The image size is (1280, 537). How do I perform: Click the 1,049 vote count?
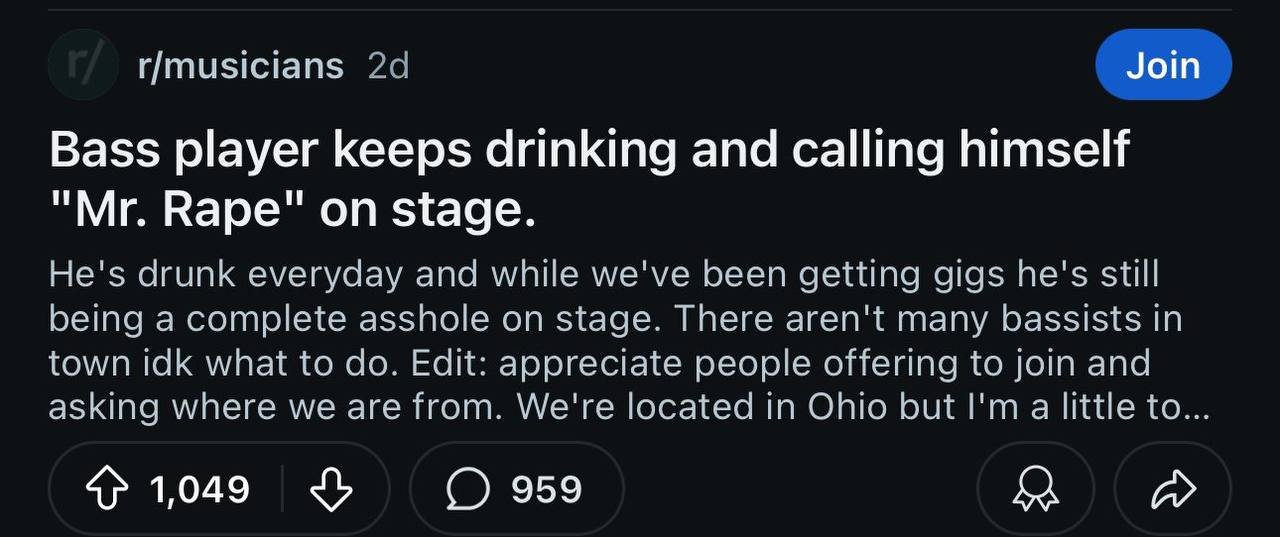(199, 489)
